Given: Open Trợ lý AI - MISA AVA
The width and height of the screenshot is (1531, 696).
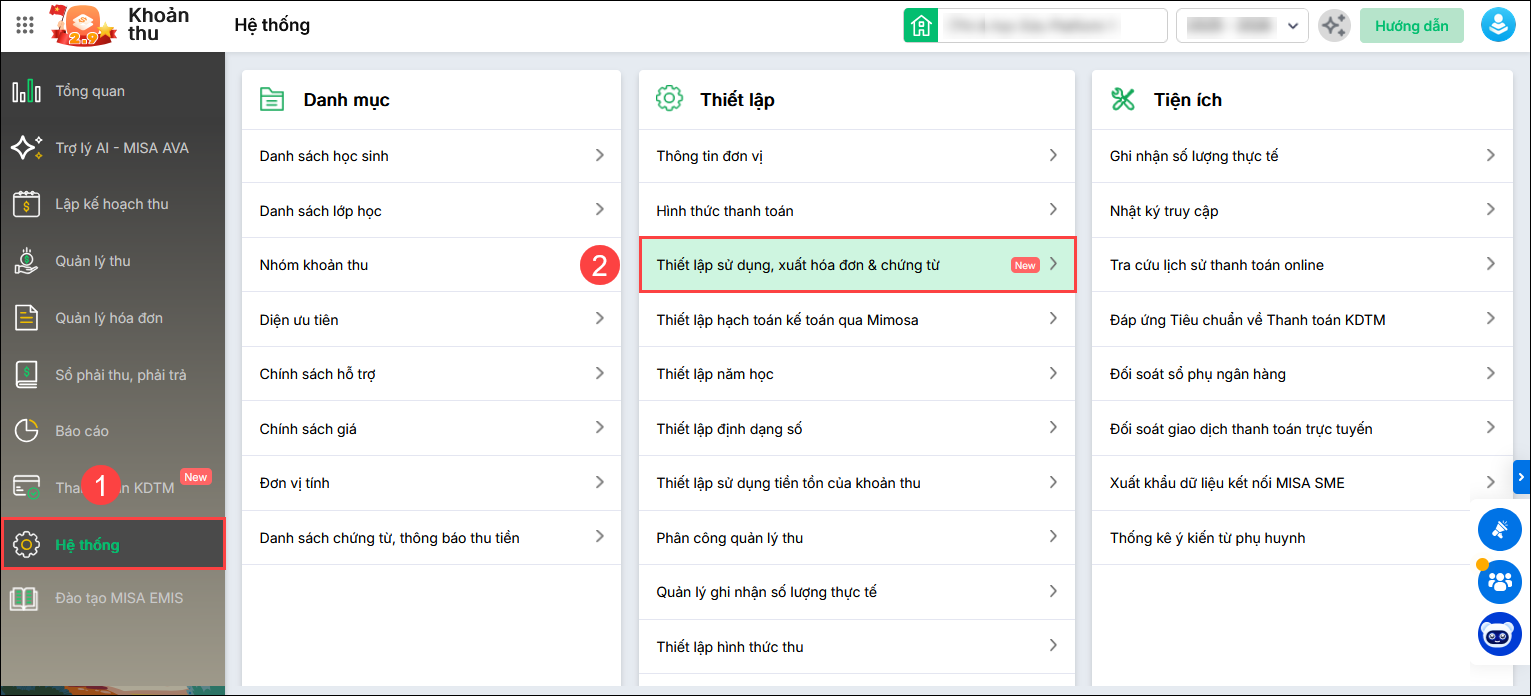Looking at the screenshot, I should click(121, 148).
